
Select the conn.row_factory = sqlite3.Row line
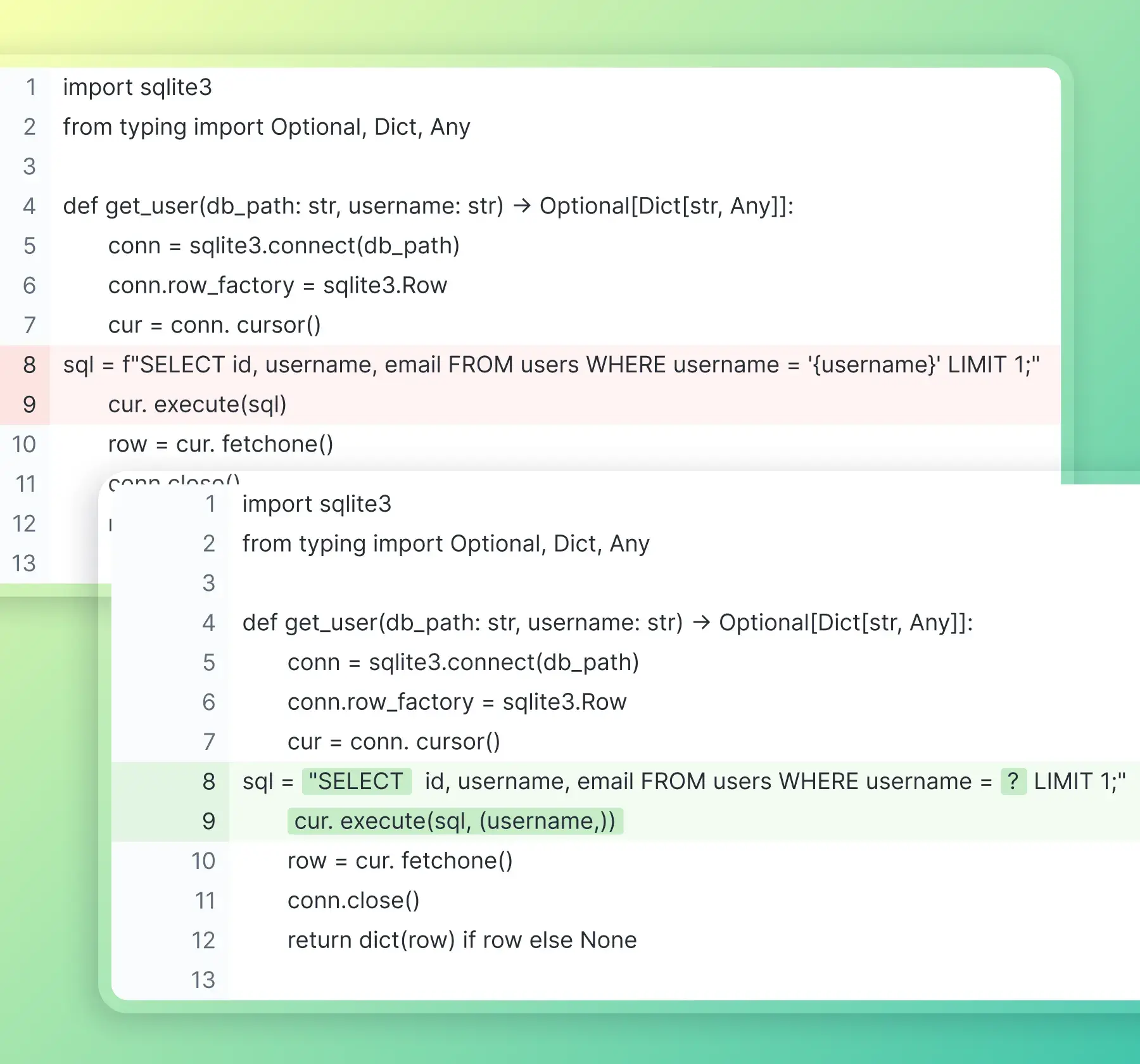279,285
